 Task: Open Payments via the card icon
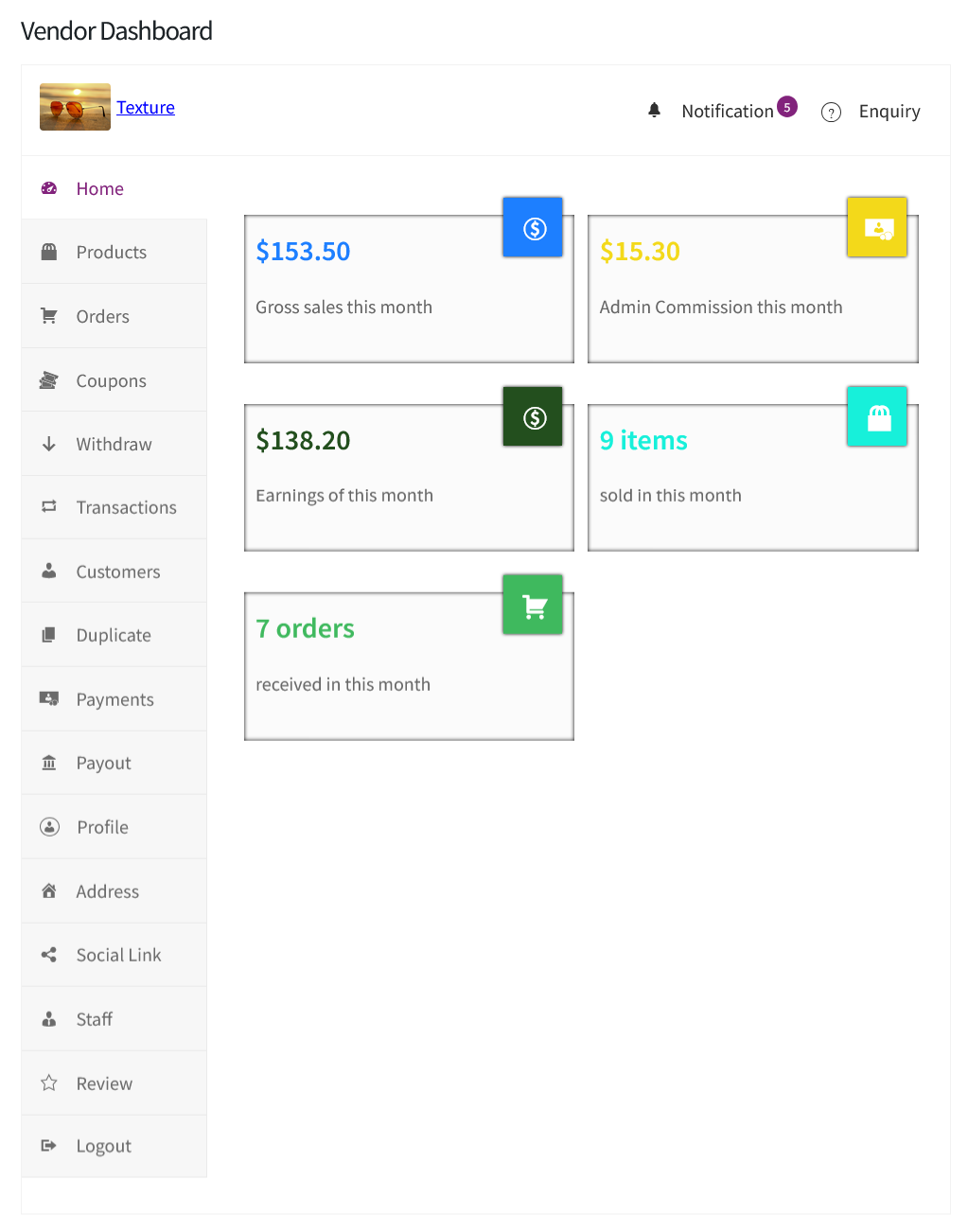click(x=48, y=698)
